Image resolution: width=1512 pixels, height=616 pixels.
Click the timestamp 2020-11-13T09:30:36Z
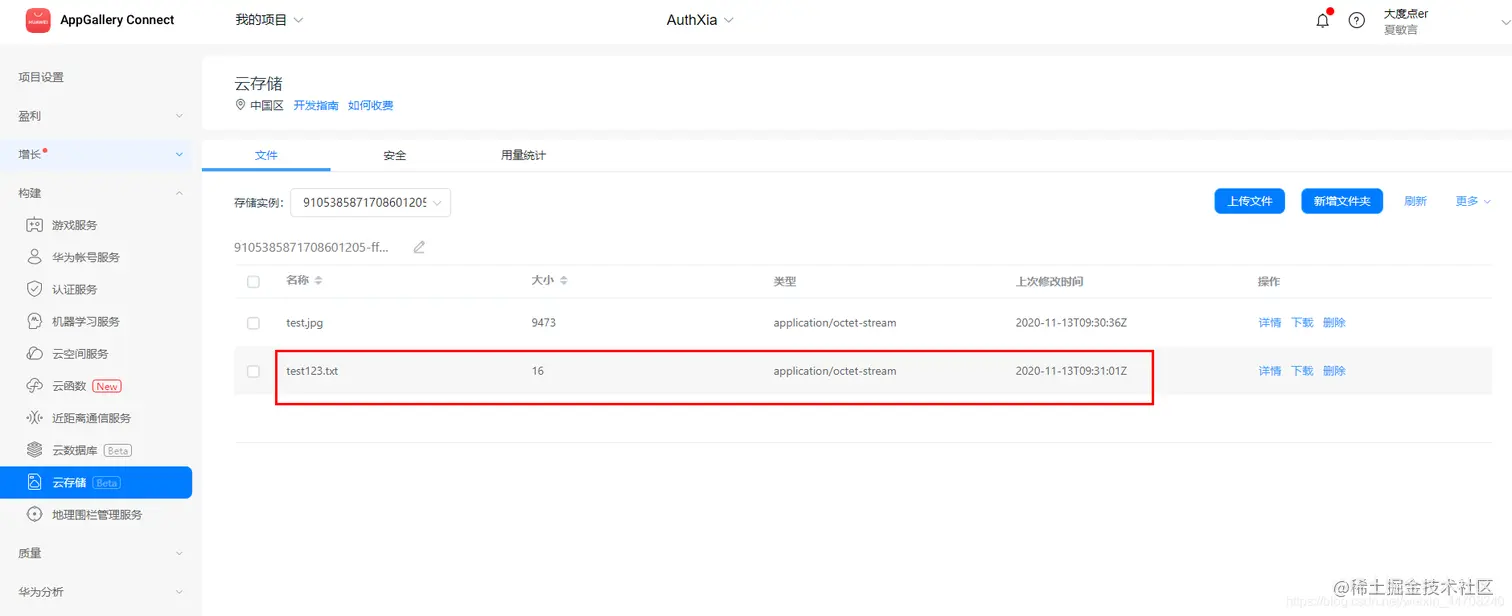click(1071, 323)
